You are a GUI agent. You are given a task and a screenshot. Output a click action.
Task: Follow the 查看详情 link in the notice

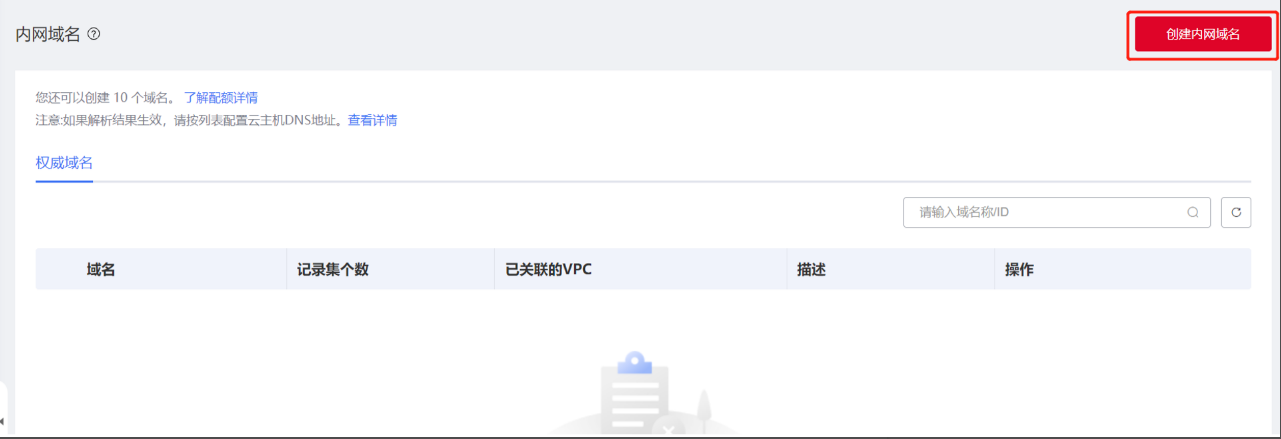pyautogui.click(x=372, y=120)
